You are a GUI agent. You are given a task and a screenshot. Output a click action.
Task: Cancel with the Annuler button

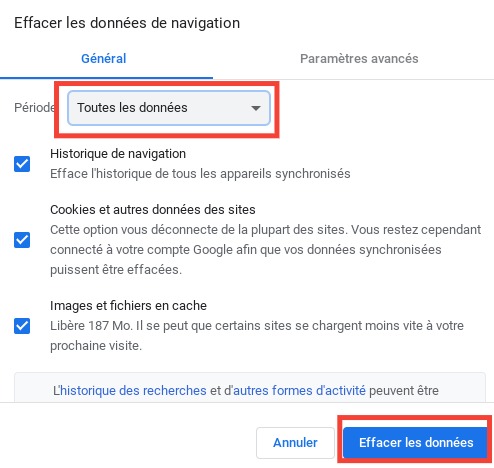(295, 443)
